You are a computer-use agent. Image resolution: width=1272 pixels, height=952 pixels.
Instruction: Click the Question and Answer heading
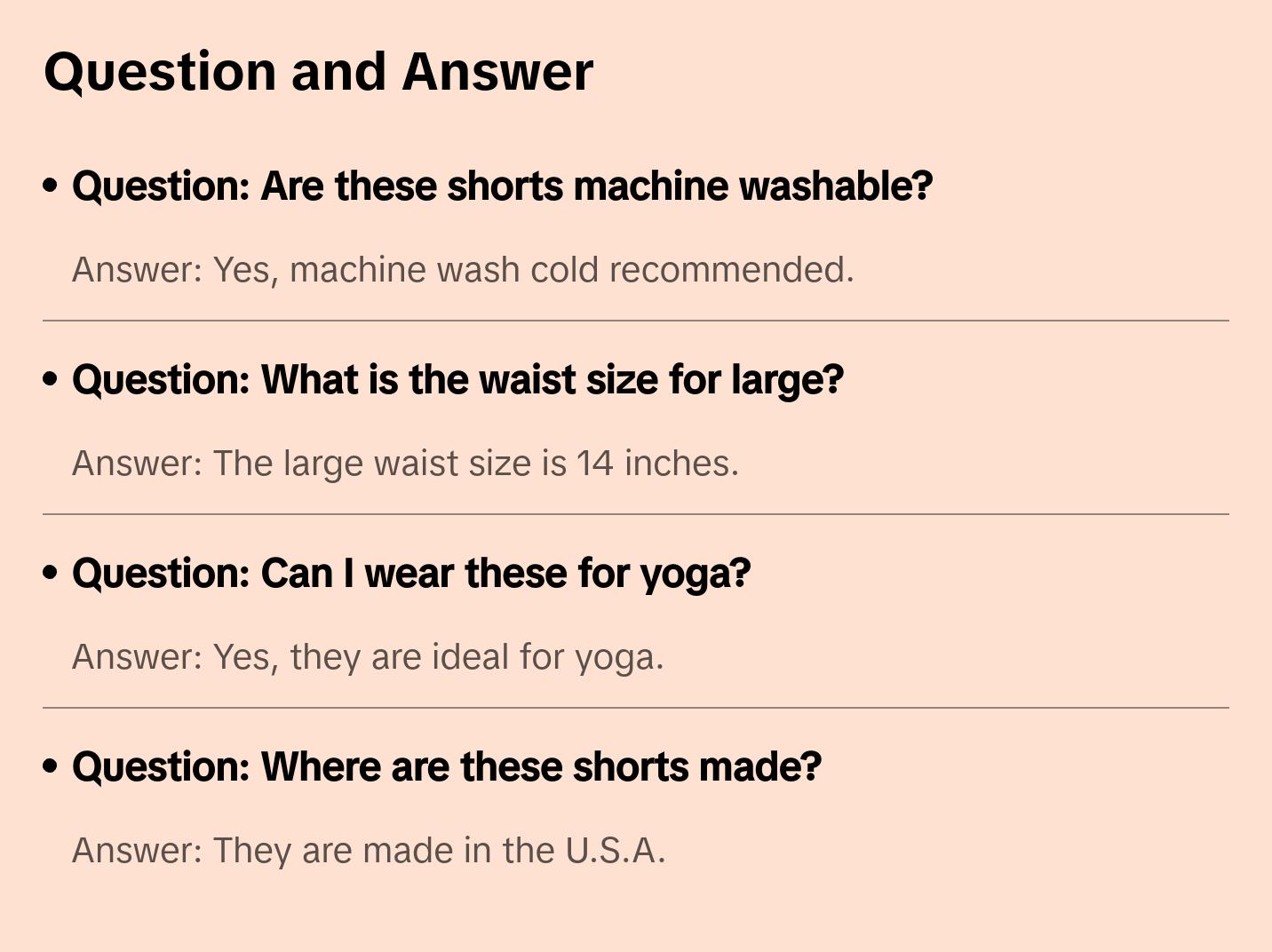pyautogui.click(x=318, y=72)
